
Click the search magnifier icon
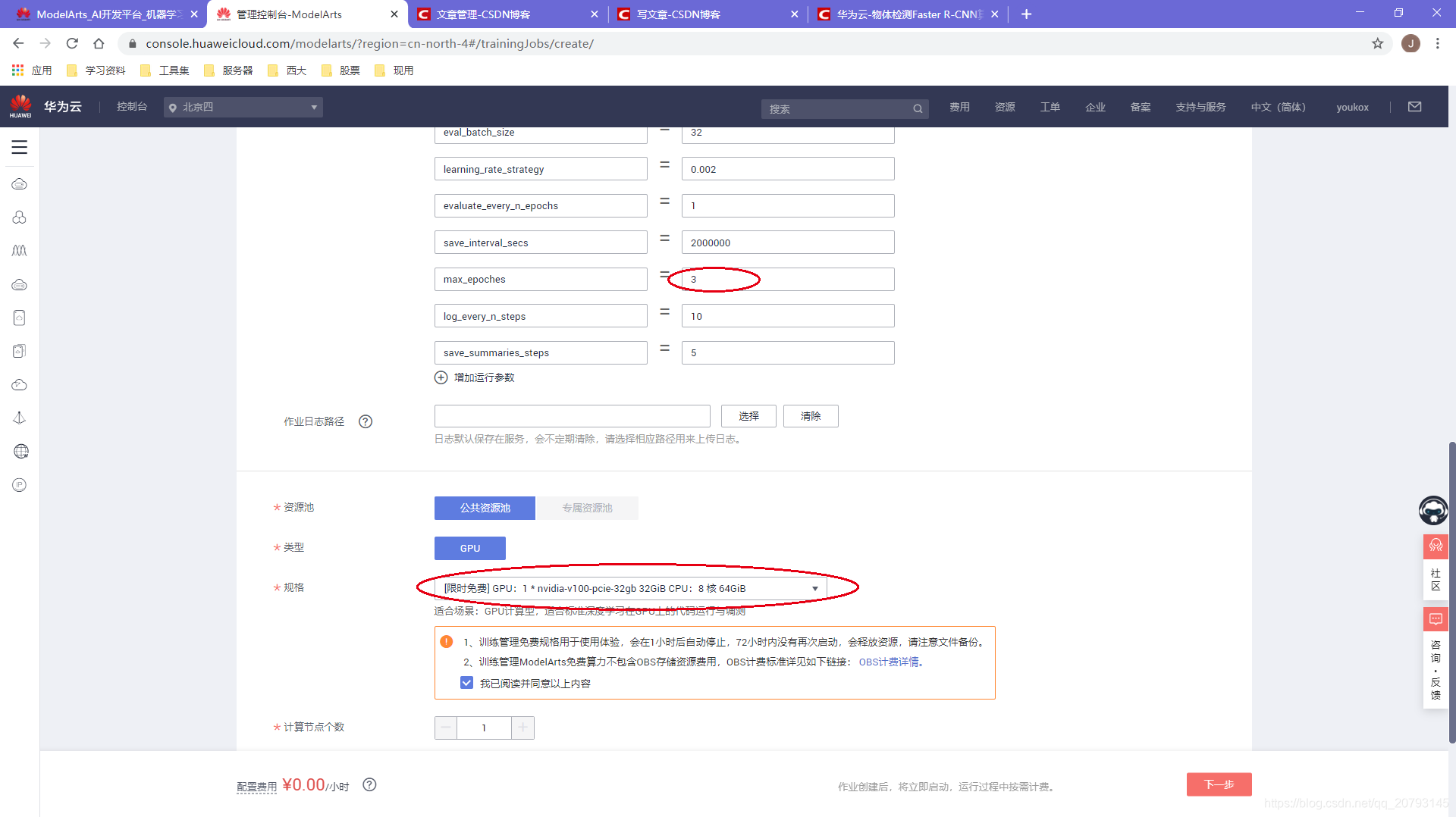click(x=918, y=109)
